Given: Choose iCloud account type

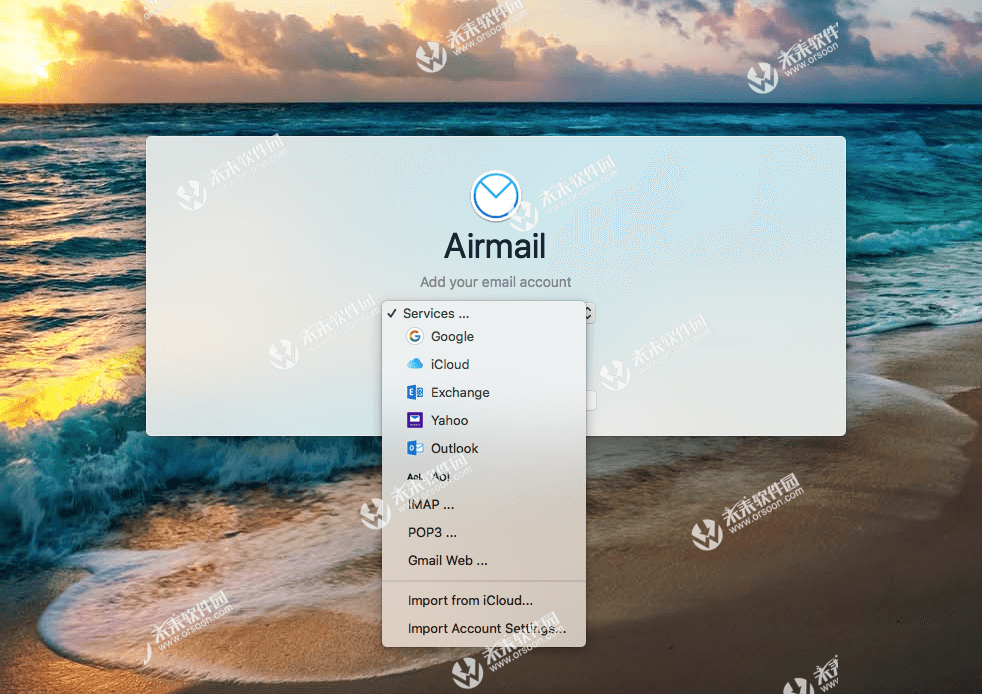Looking at the screenshot, I should pyautogui.click(x=483, y=364).
